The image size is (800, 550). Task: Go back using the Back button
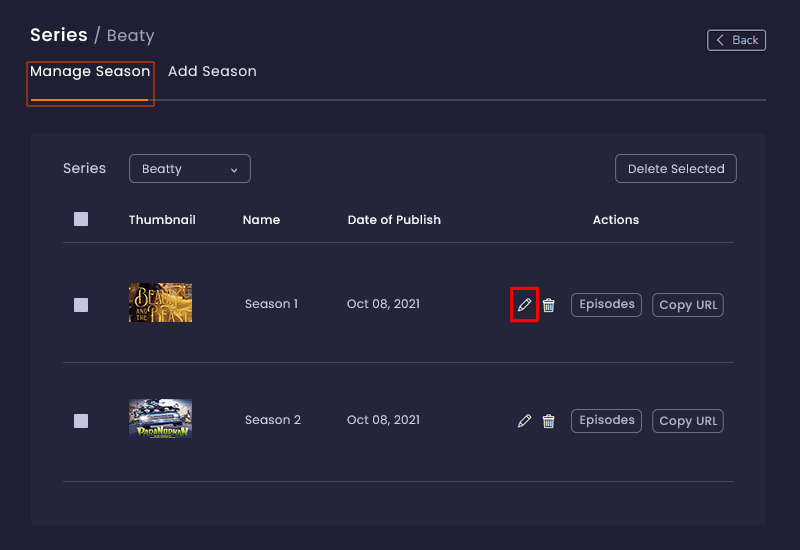tap(736, 40)
